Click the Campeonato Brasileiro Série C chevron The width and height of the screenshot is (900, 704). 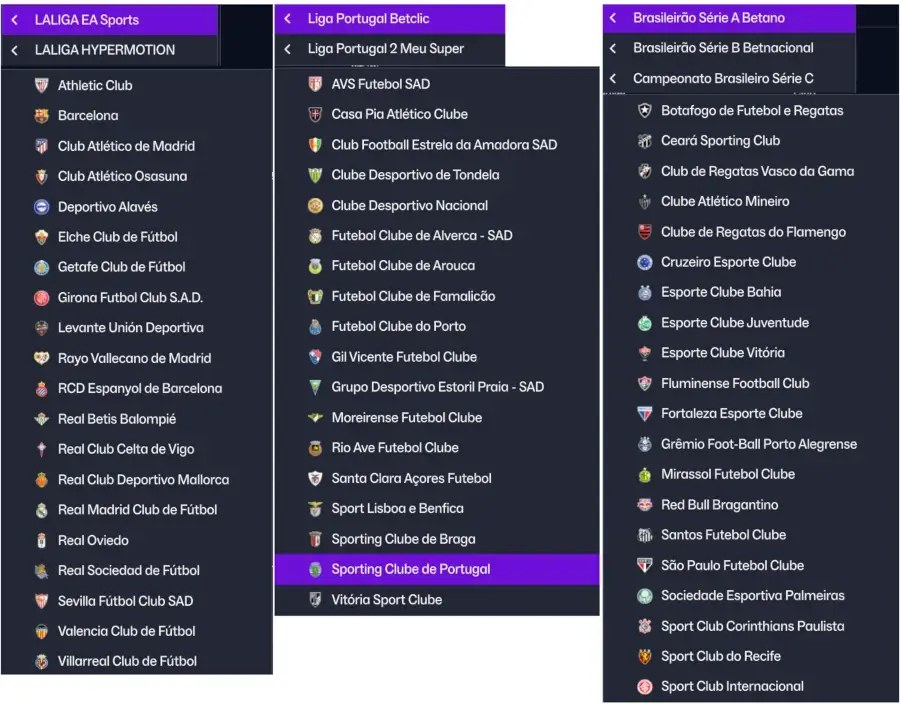coord(614,79)
